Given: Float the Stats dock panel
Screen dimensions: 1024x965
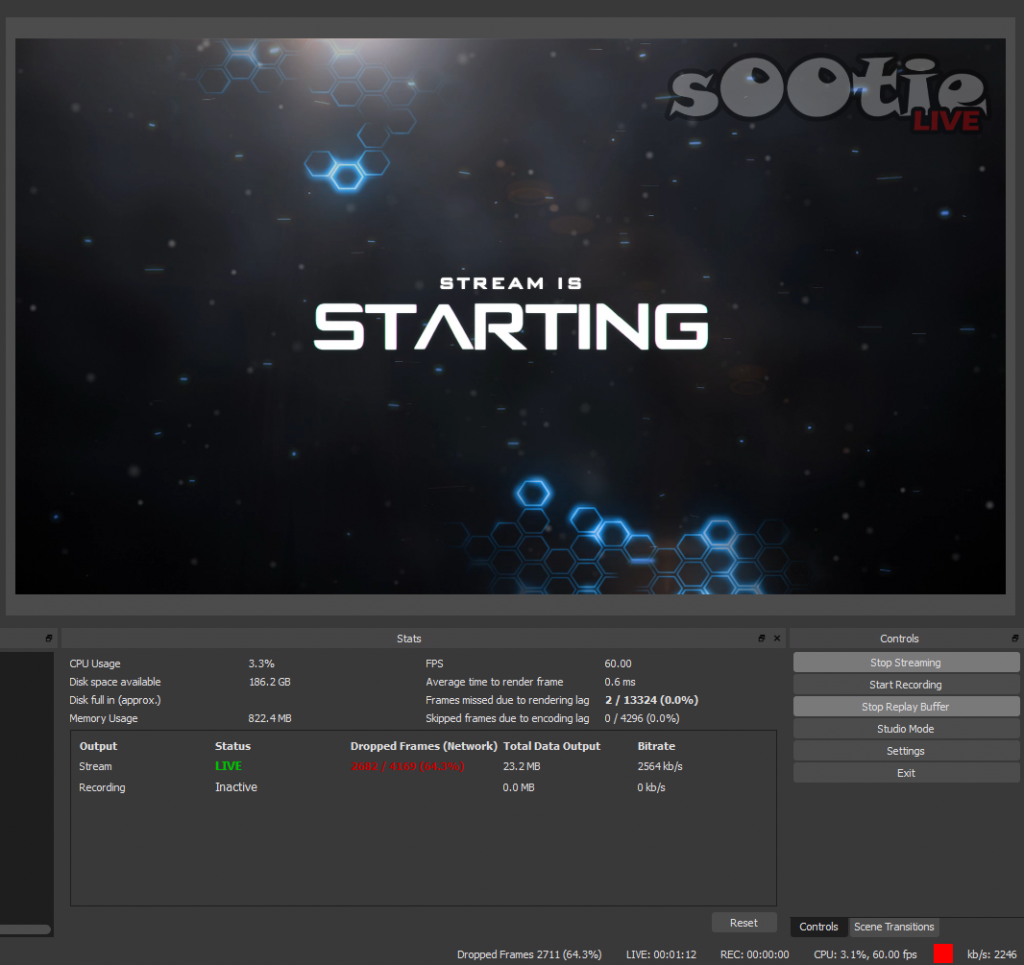Looking at the screenshot, I should 761,638.
